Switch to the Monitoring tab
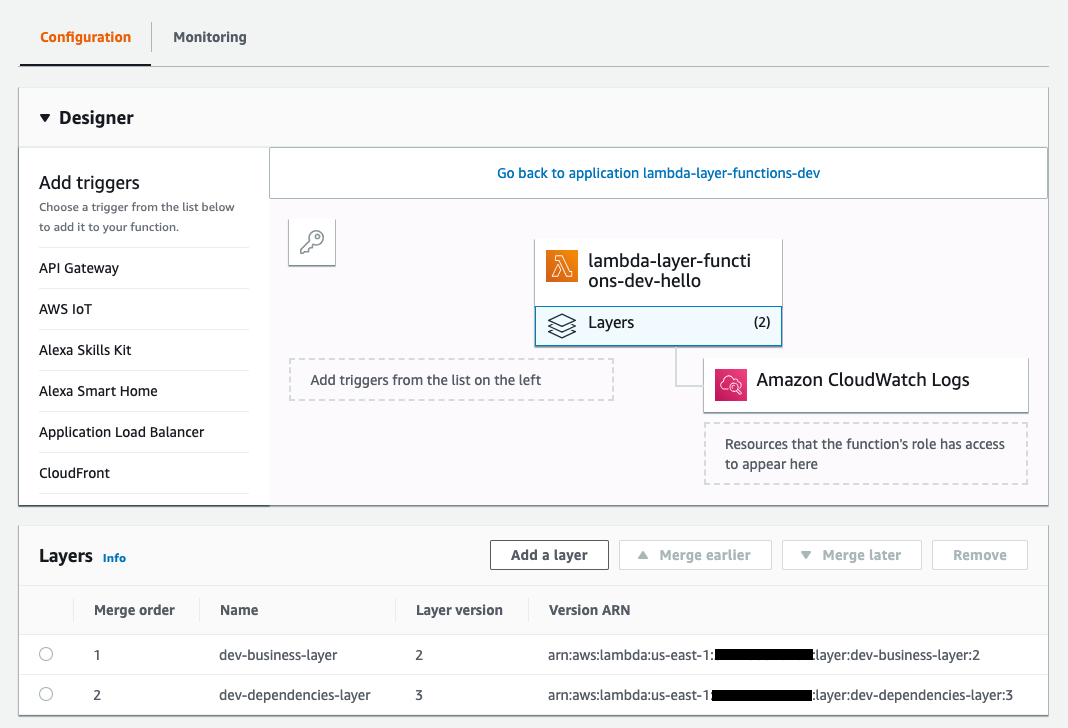1068x728 pixels. click(x=209, y=37)
